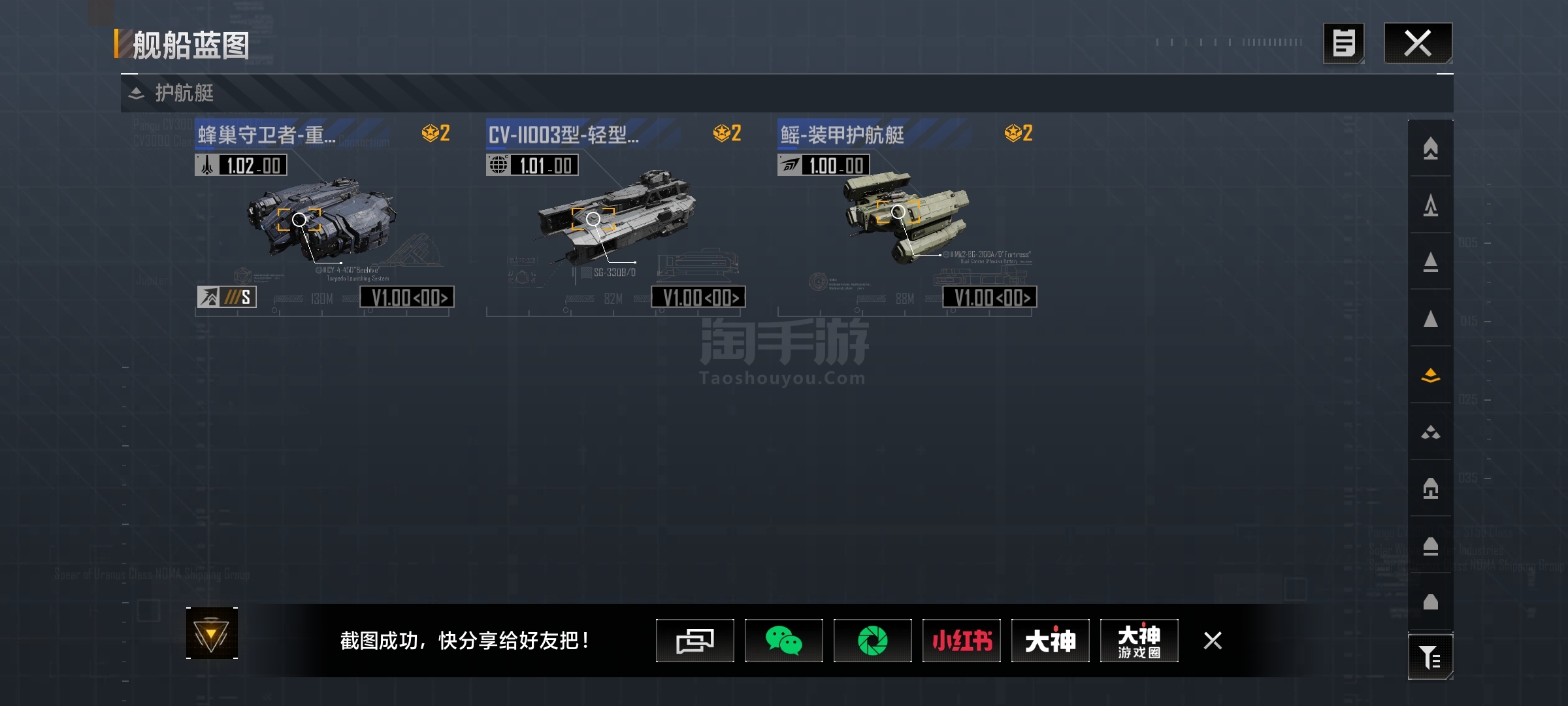Share screenshot to WeChat
Image resolution: width=1568 pixels, height=706 pixels.
point(783,641)
